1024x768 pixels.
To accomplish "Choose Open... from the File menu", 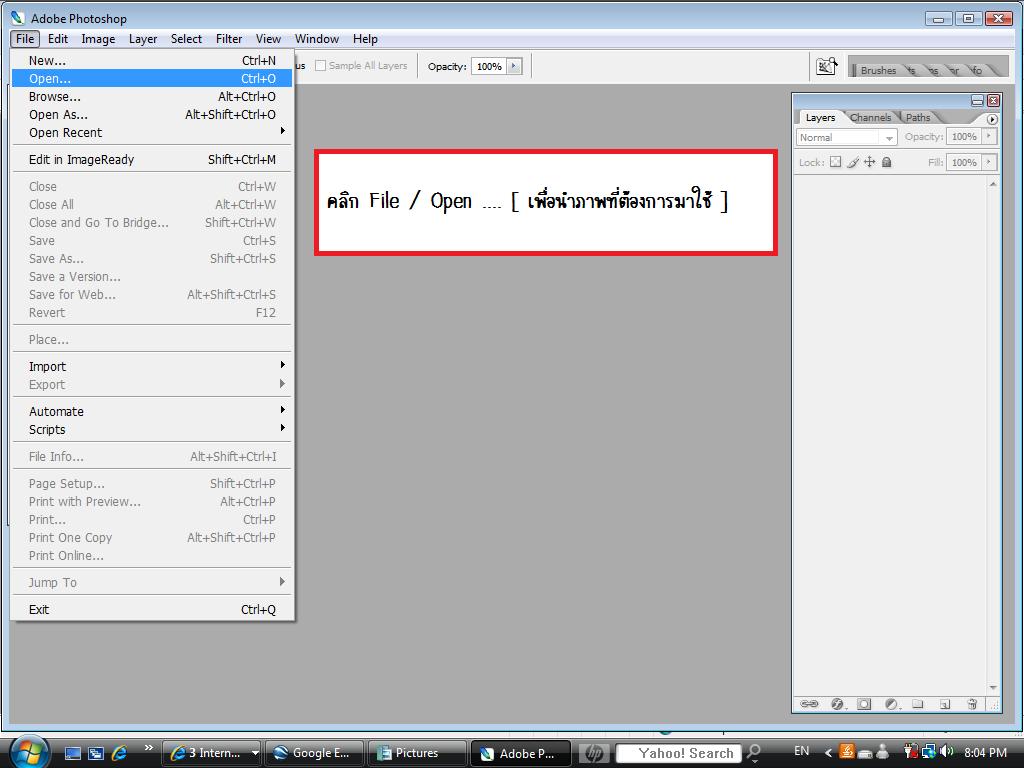I will (x=152, y=78).
